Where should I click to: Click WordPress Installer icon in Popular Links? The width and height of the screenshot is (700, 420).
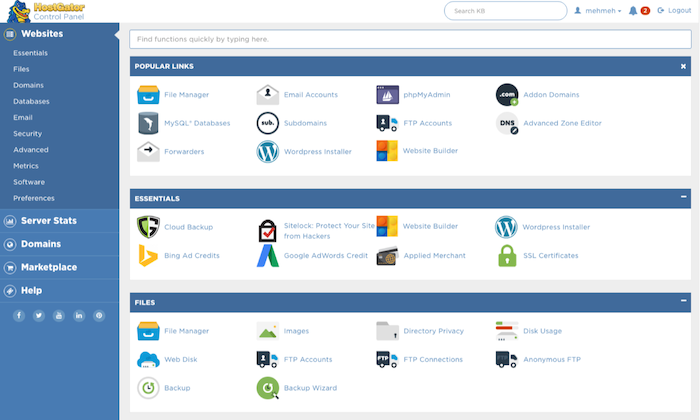(268, 152)
